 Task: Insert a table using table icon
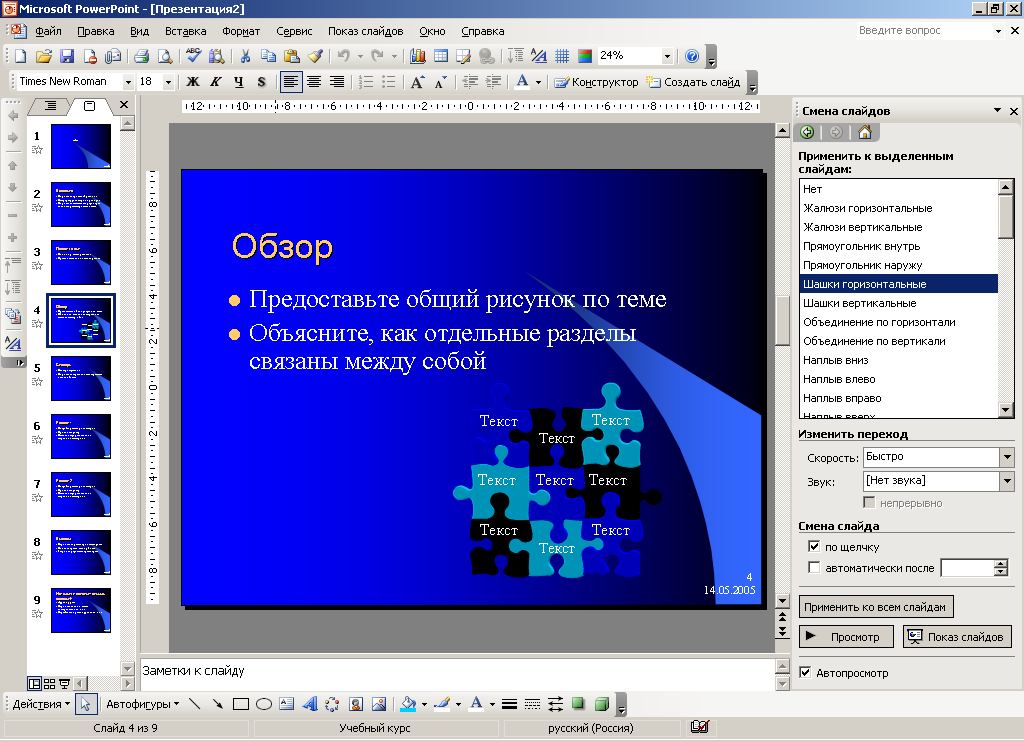pos(441,56)
